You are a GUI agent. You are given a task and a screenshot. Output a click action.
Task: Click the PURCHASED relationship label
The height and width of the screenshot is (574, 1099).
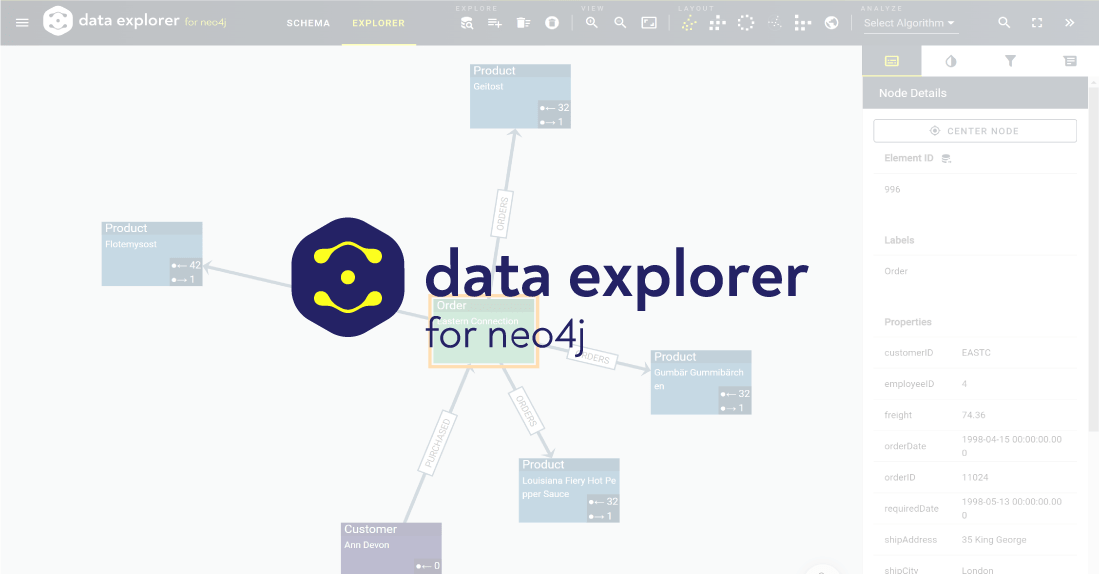[x=437, y=443]
